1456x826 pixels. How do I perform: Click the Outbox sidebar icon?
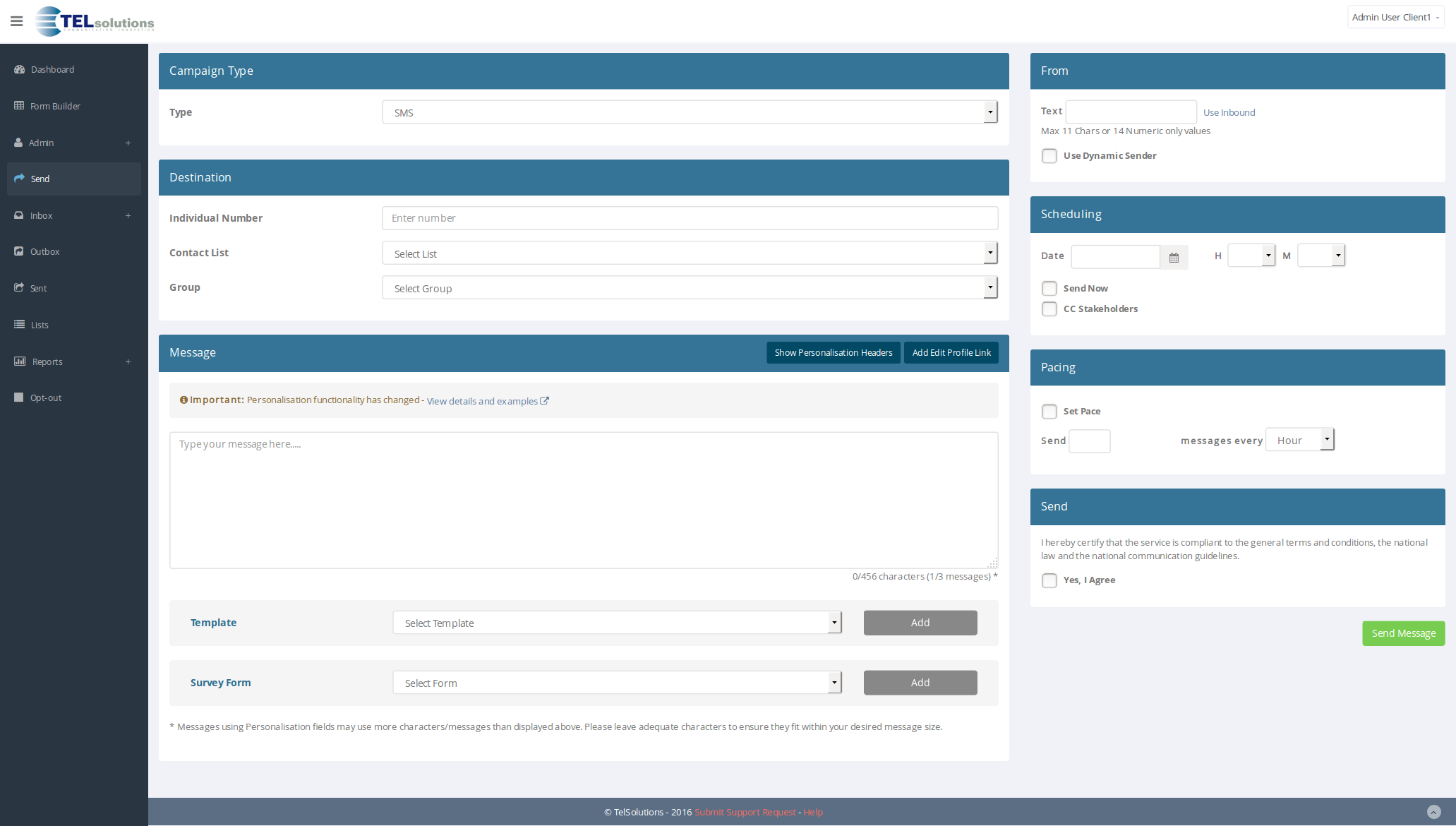[x=19, y=251]
